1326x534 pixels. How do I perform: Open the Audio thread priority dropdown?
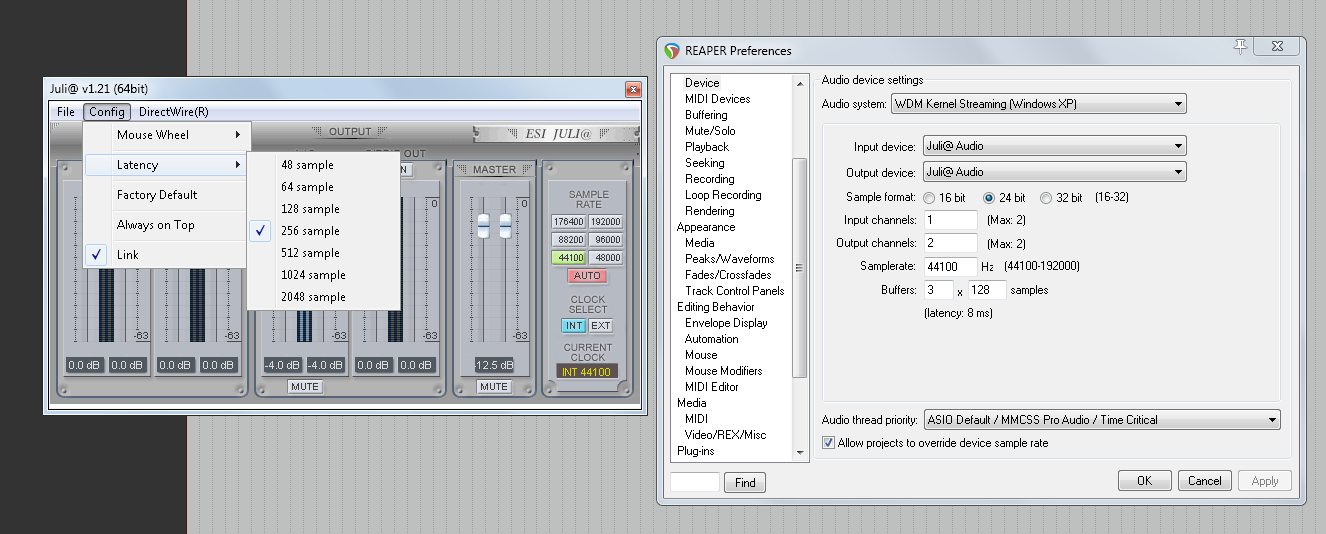(1102, 420)
